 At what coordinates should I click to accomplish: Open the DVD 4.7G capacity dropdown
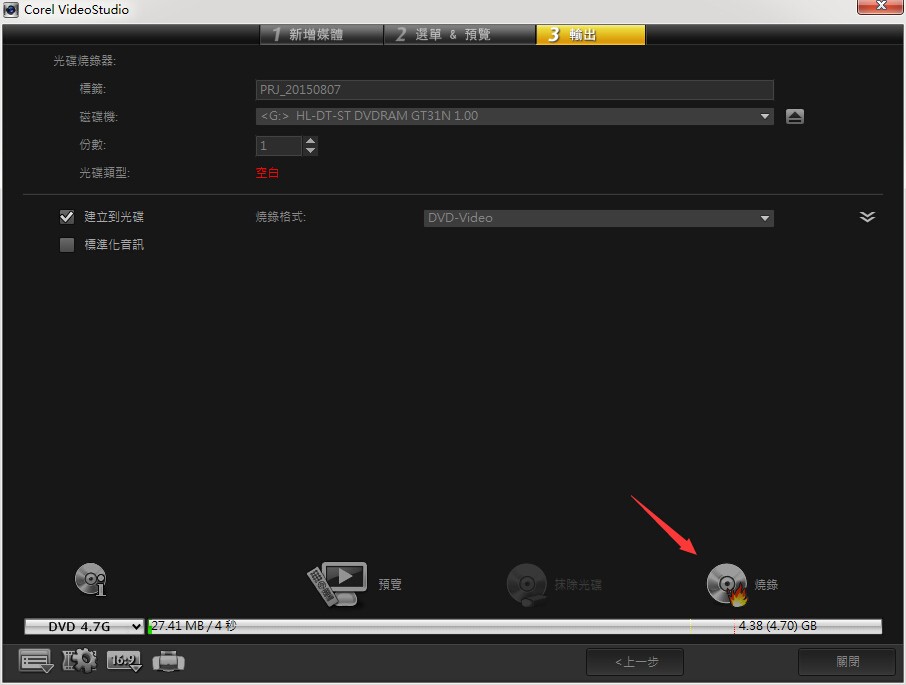pyautogui.click(x=84, y=626)
